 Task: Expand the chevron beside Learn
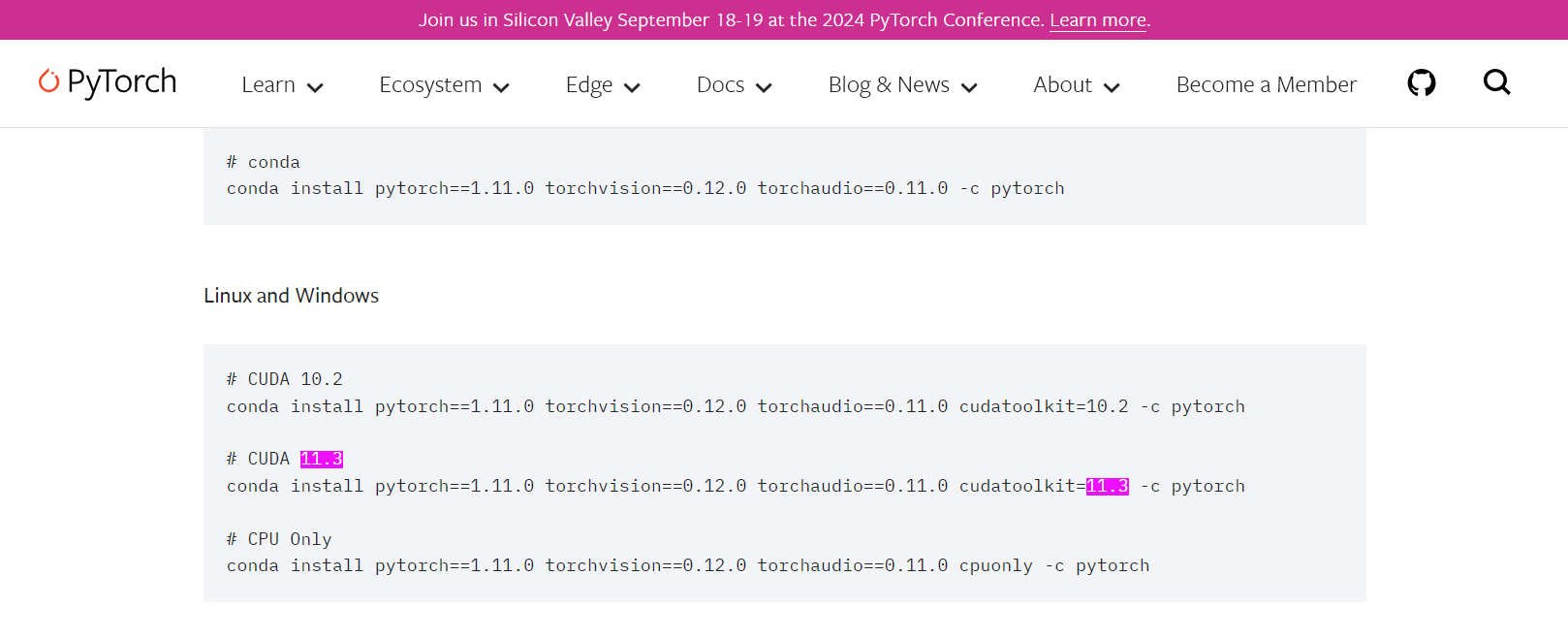pos(315,87)
